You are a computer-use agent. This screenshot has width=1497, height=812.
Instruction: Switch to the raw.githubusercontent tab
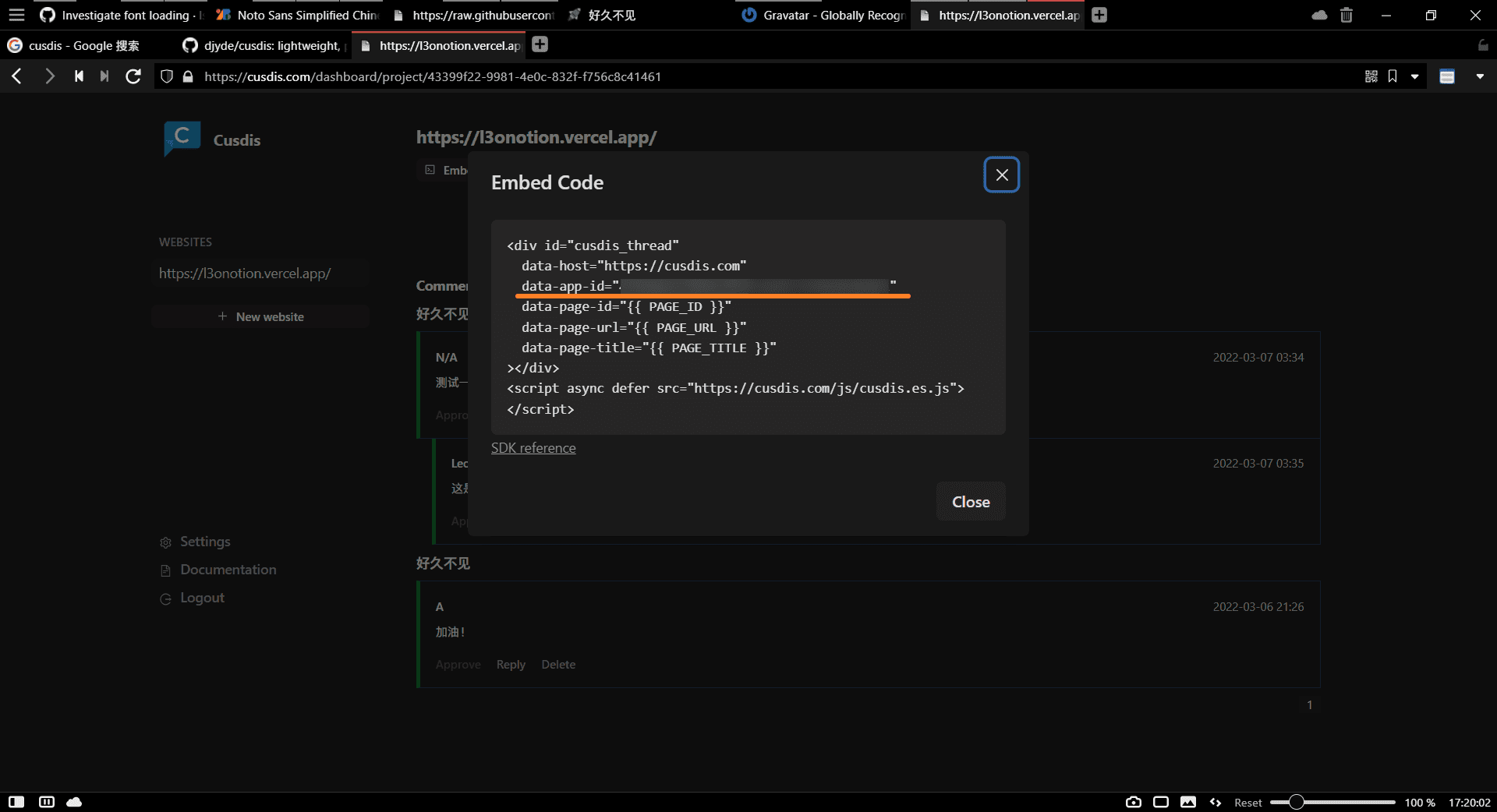473,15
